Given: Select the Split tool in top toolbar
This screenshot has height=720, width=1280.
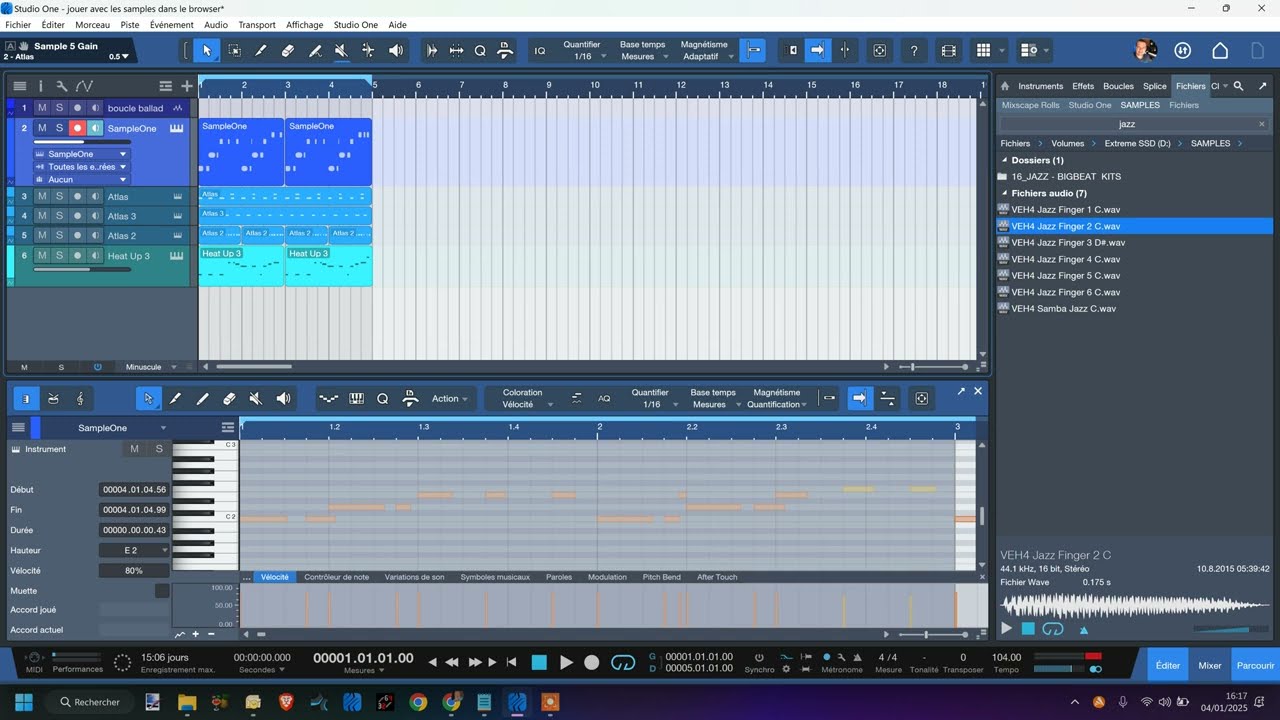Looking at the screenshot, I should click(x=261, y=50).
